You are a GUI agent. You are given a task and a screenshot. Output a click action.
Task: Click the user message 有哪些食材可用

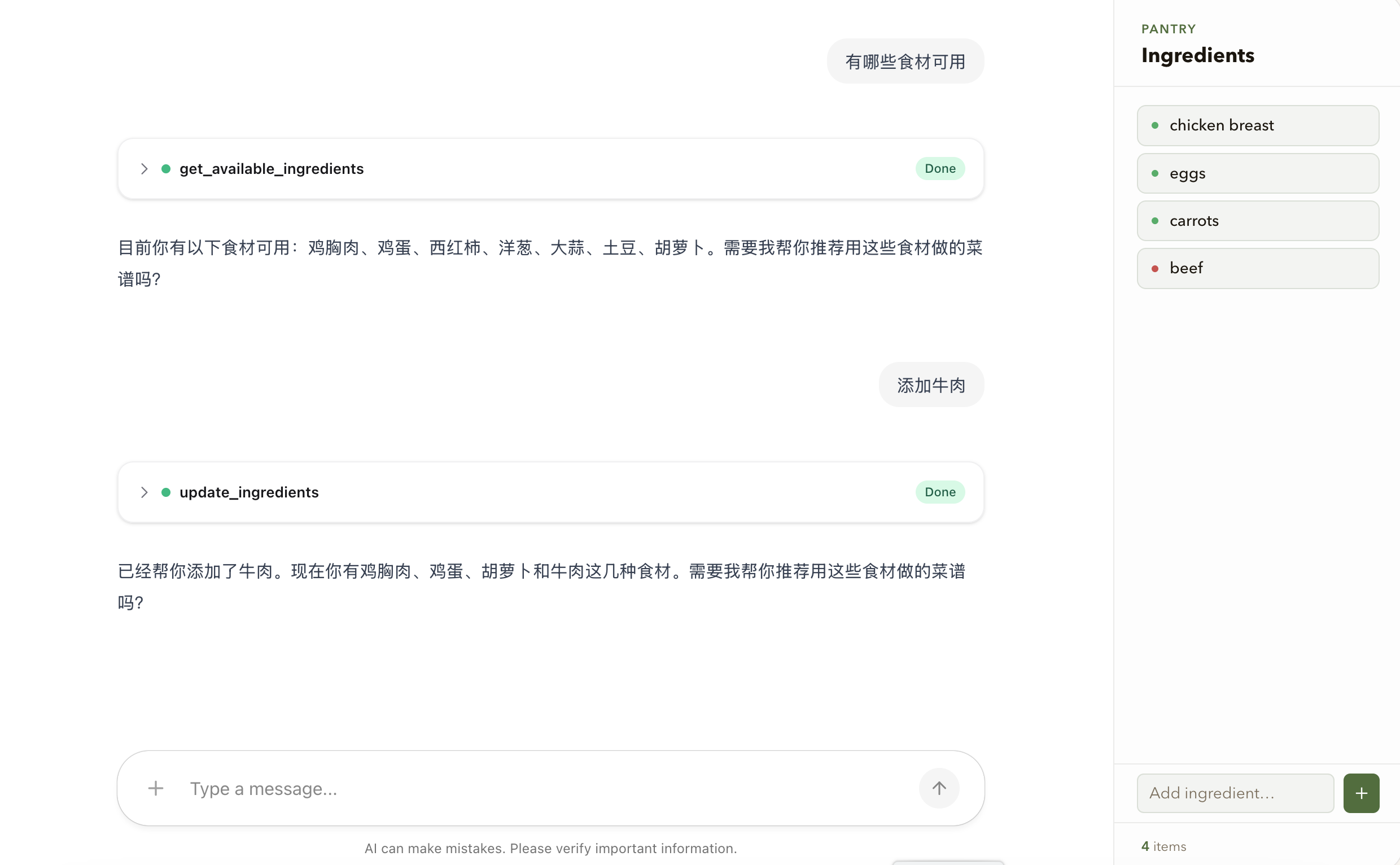click(x=905, y=61)
